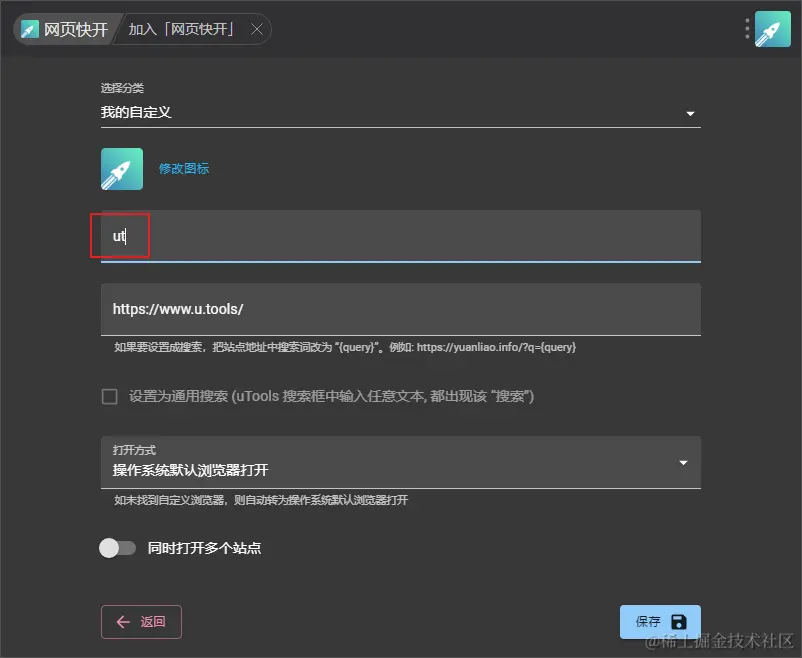Open the 选择分类 dropdown showing 我的自定义
802x658 pixels.
[x=400, y=113]
